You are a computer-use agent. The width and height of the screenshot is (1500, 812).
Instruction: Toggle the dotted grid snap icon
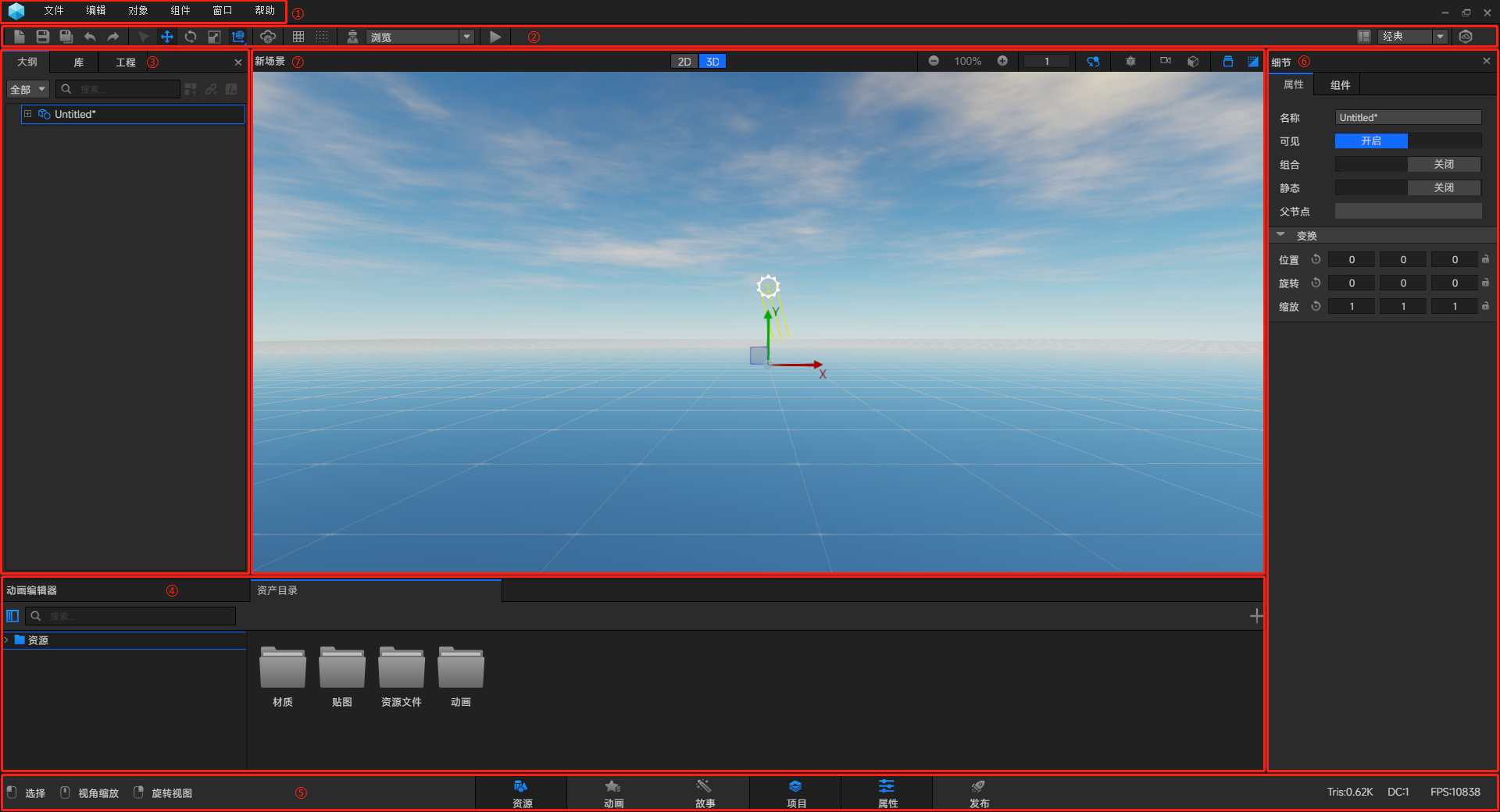pos(322,37)
